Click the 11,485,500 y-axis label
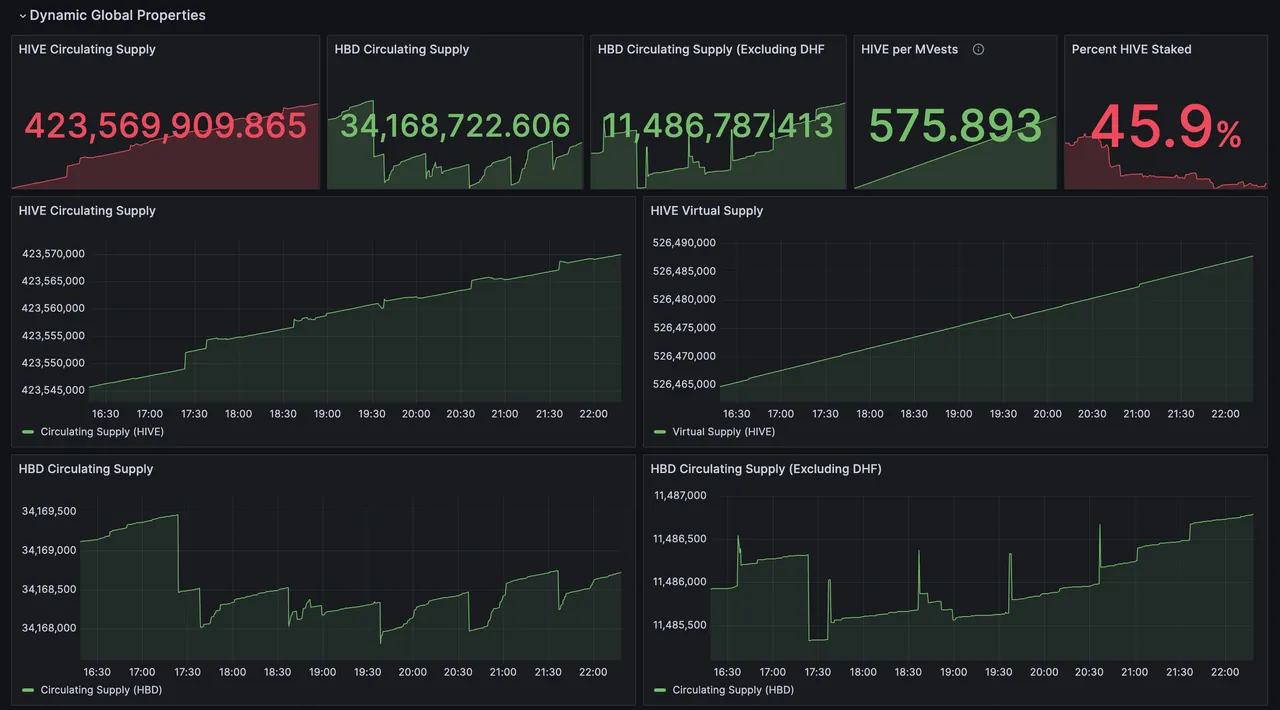Screen dimensions: 1280x710 click(x=680, y=625)
